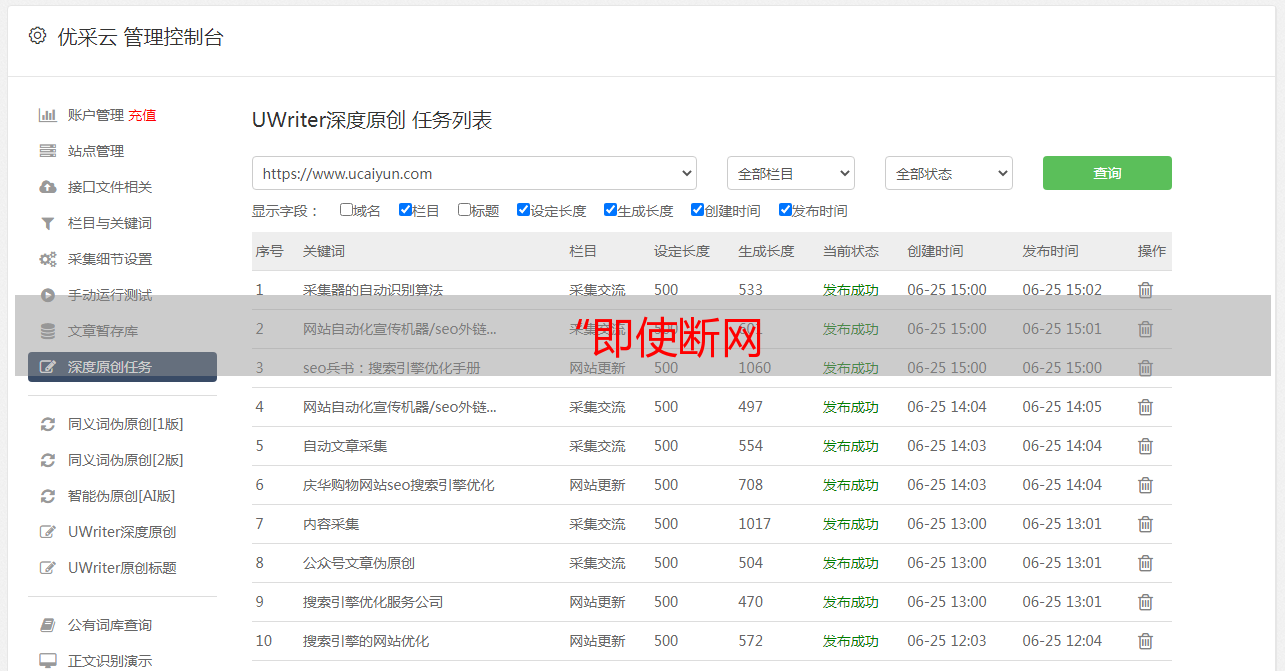Screen dimensions: 1285x671
Task: Click the gears icon for 采集细节设置
Action: point(47,259)
